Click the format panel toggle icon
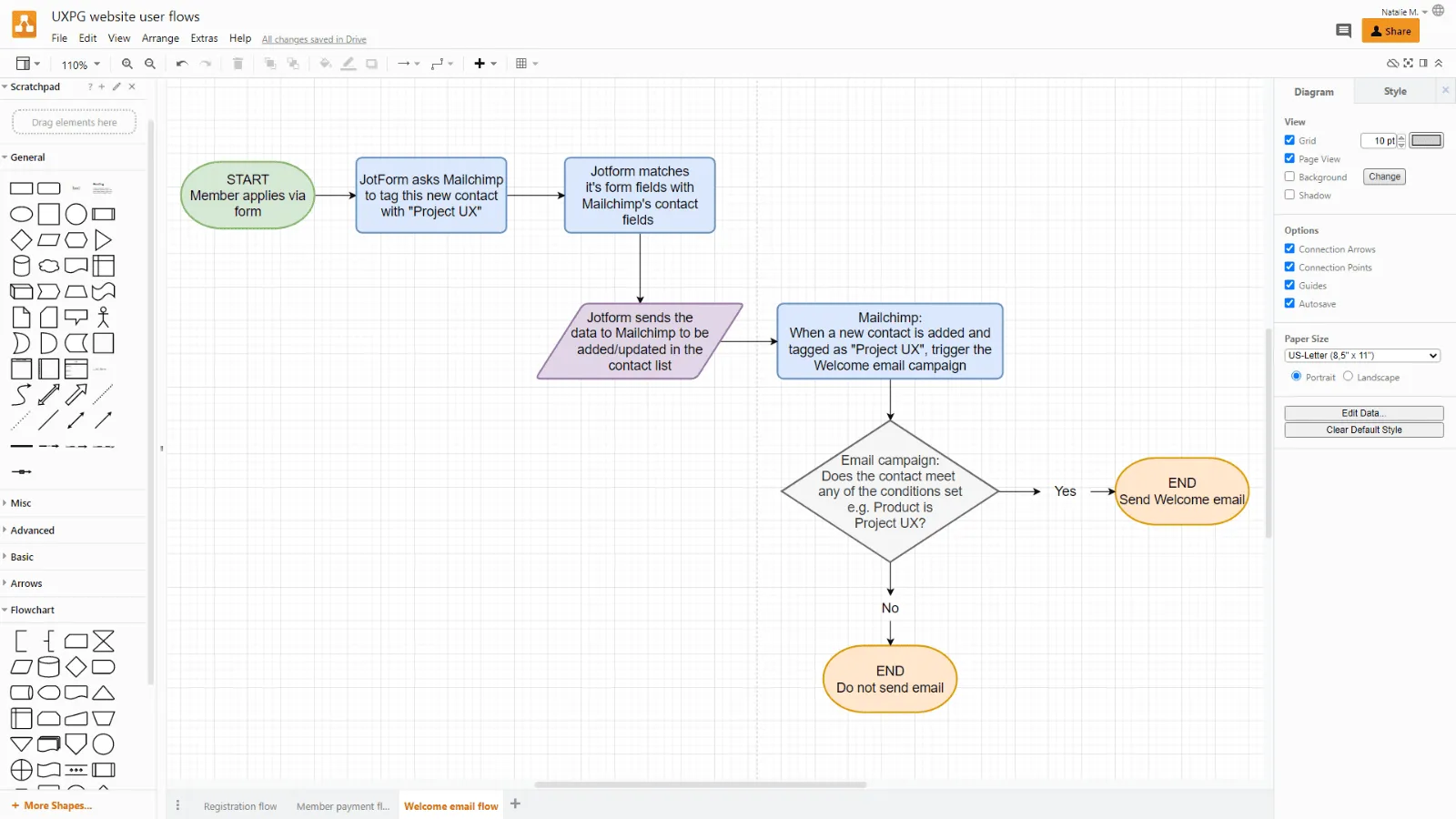 click(x=1423, y=63)
